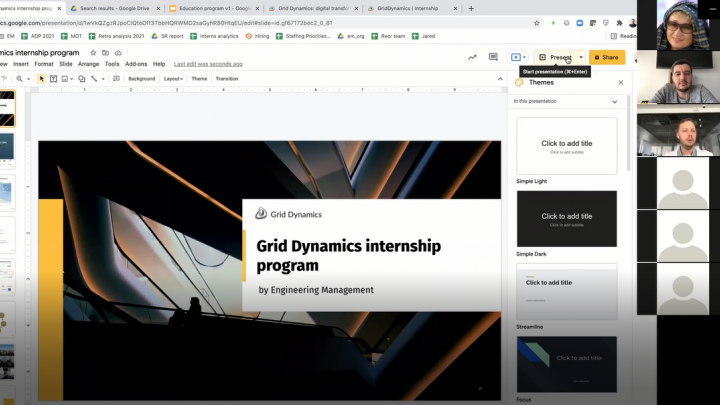The width and height of the screenshot is (720, 405).
Task: Open the Interns analytics bookmark
Action: click(214, 36)
